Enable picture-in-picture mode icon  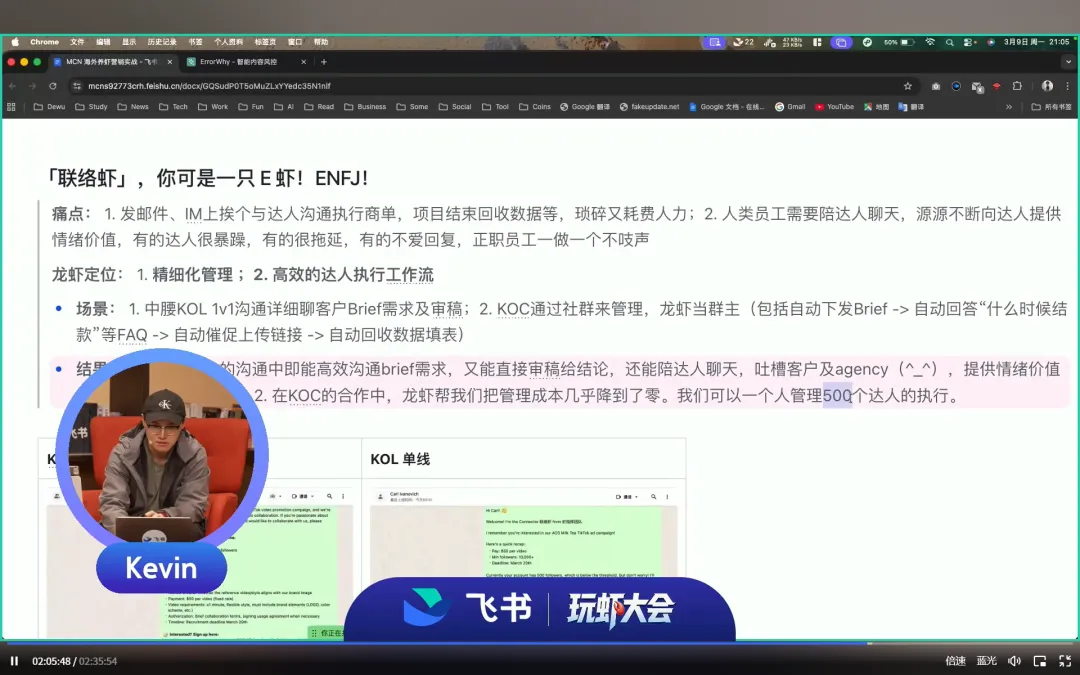tap(1040, 661)
